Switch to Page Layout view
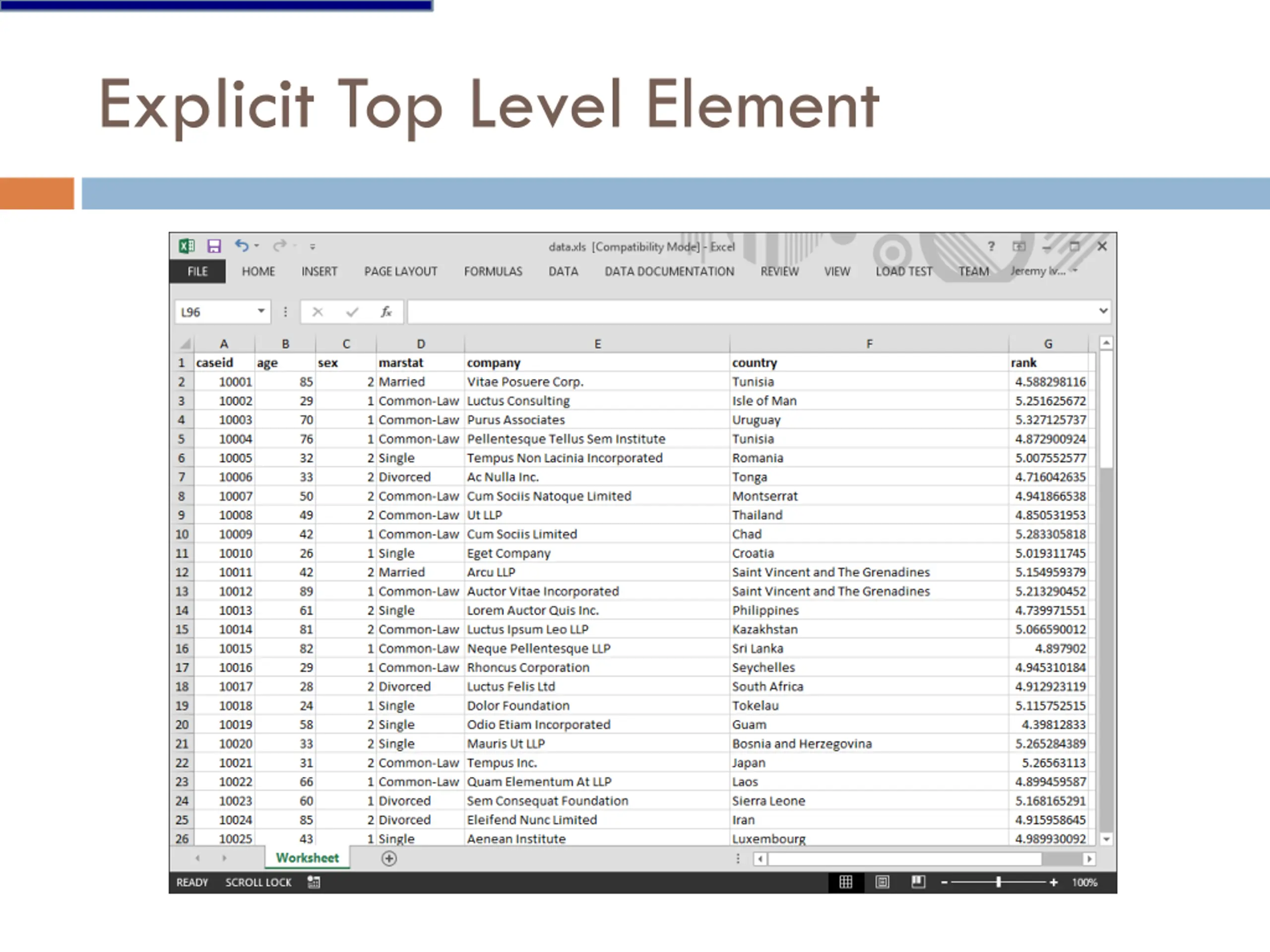 882,882
